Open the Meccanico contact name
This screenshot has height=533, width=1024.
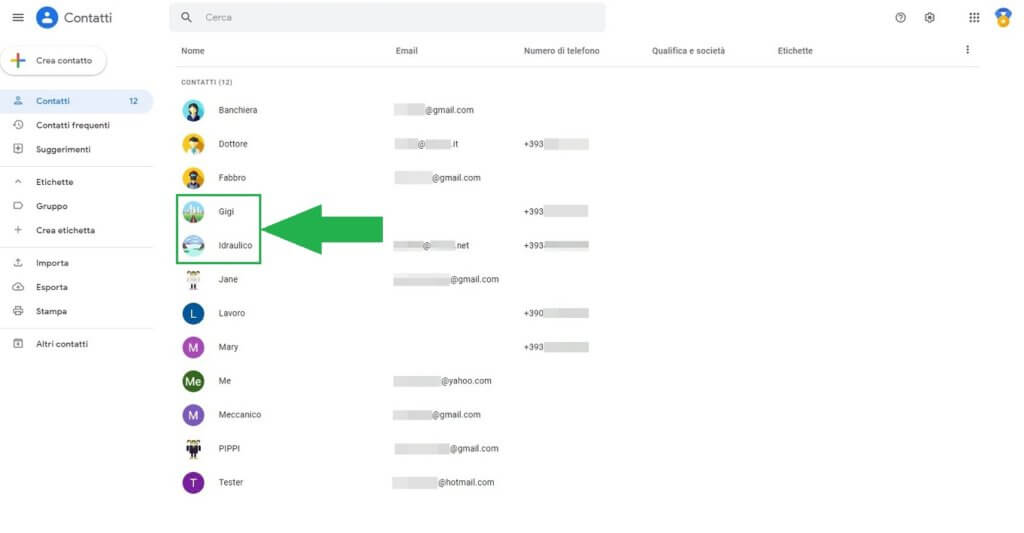pos(240,415)
